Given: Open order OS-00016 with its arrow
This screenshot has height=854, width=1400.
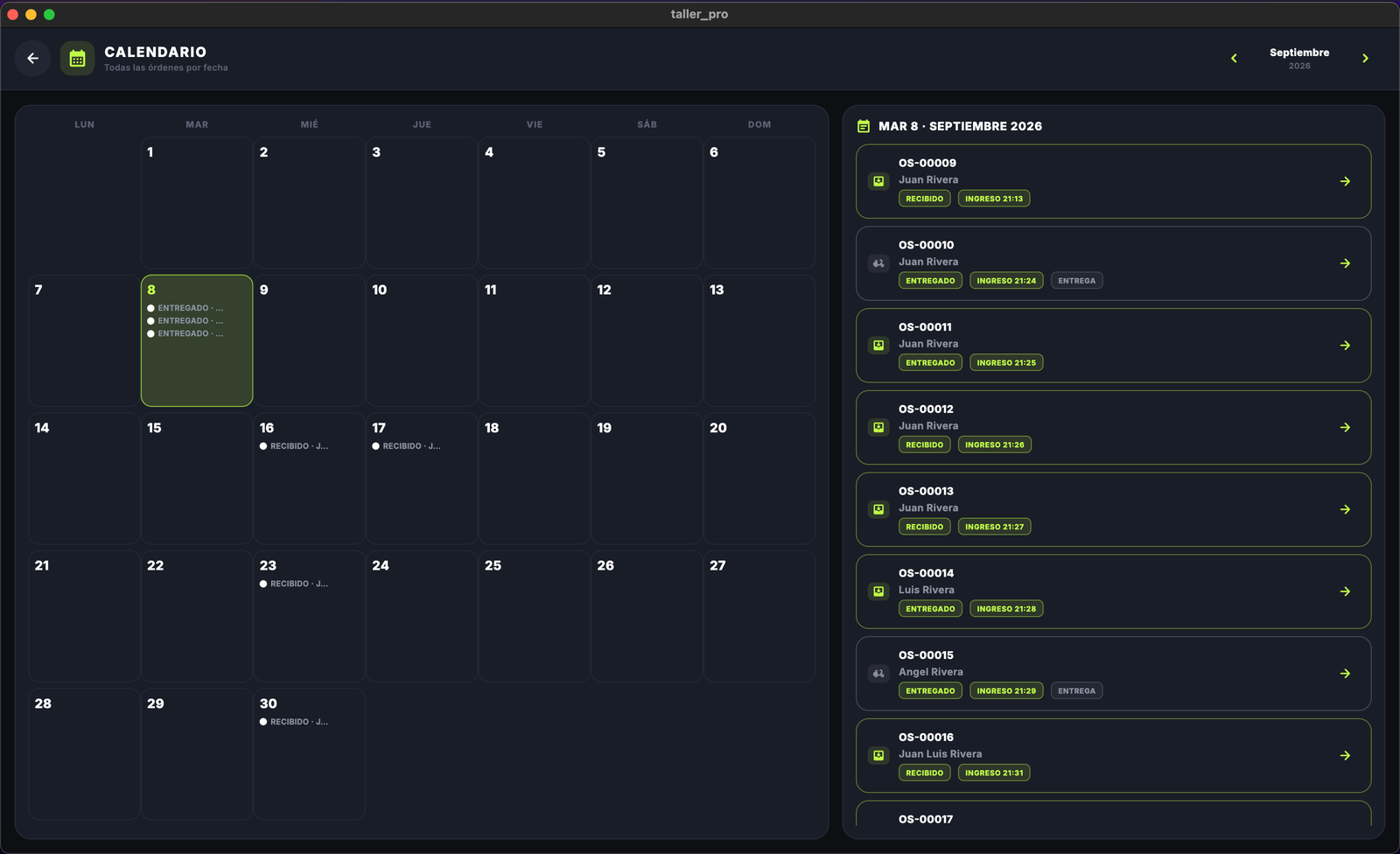Looking at the screenshot, I should (1345, 756).
